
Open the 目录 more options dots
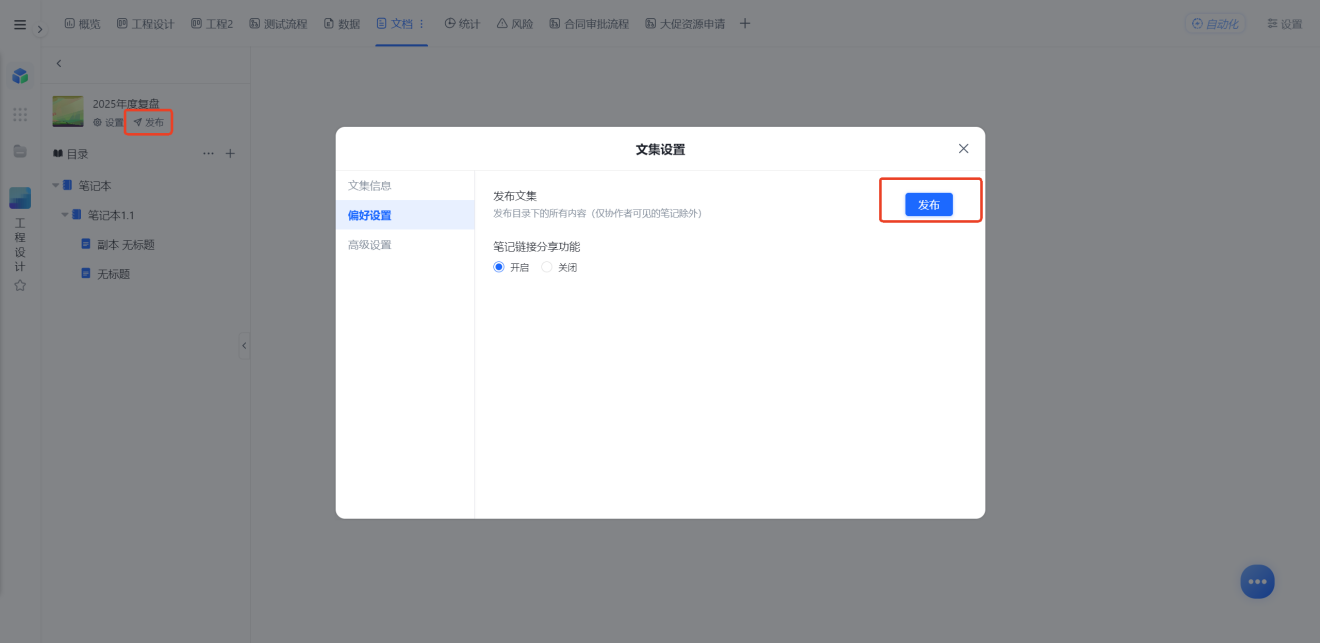tap(208, 154)
